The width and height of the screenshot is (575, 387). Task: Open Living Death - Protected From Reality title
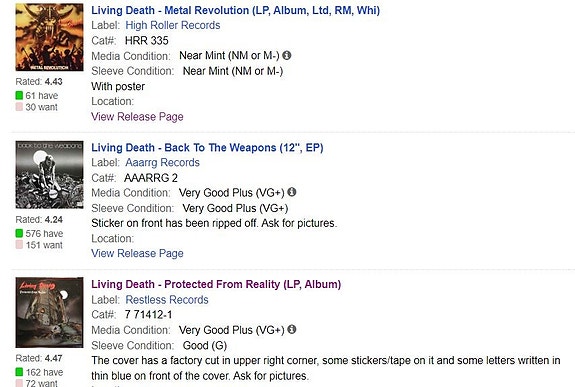[x=216, y=284]
